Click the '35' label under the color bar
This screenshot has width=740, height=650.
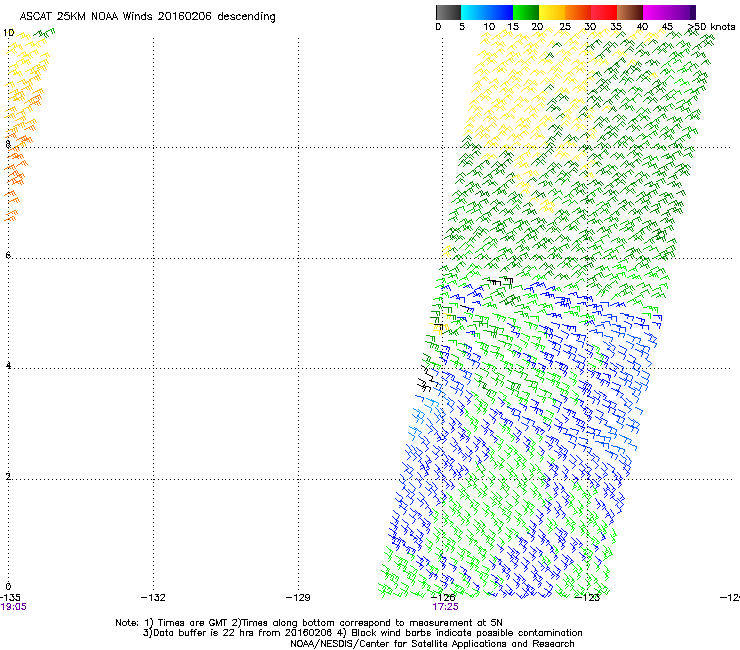click(x=616, y=27)
